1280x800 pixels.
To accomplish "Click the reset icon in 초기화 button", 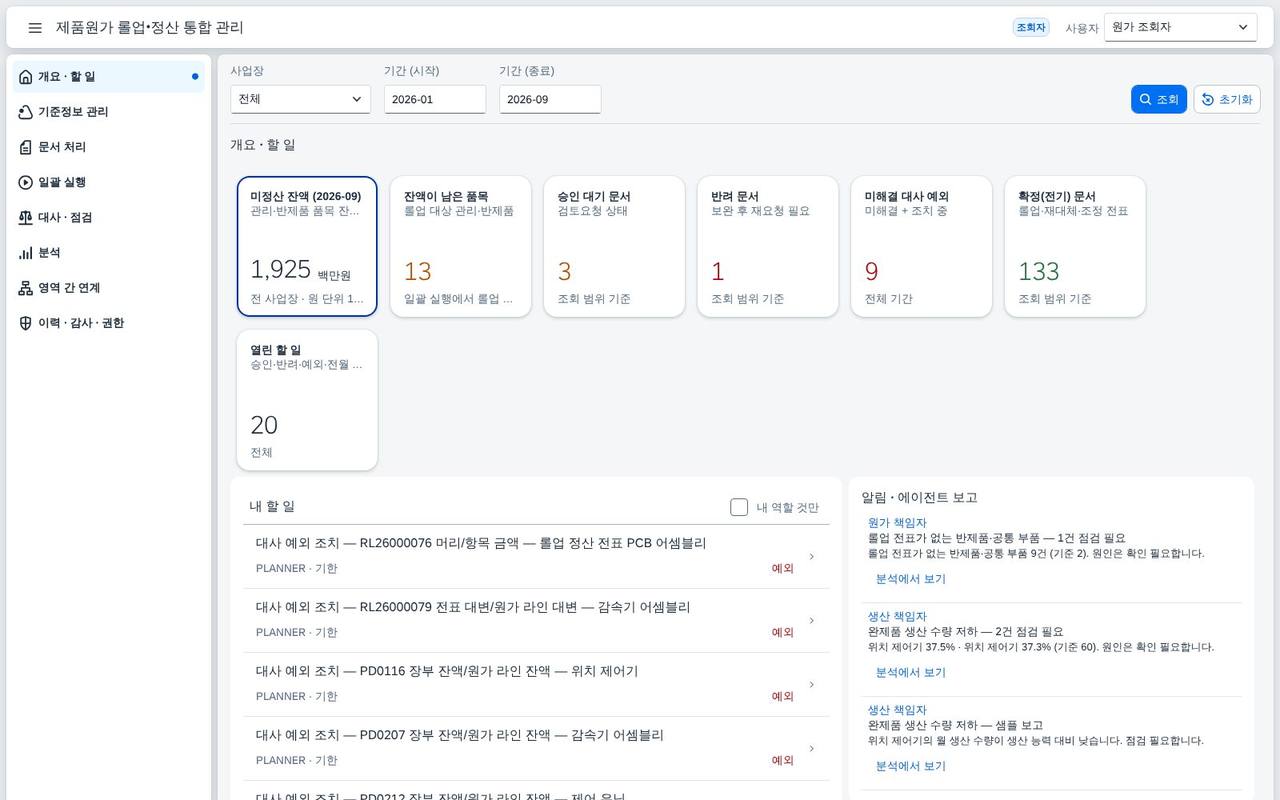I will tap(1208, 99).
